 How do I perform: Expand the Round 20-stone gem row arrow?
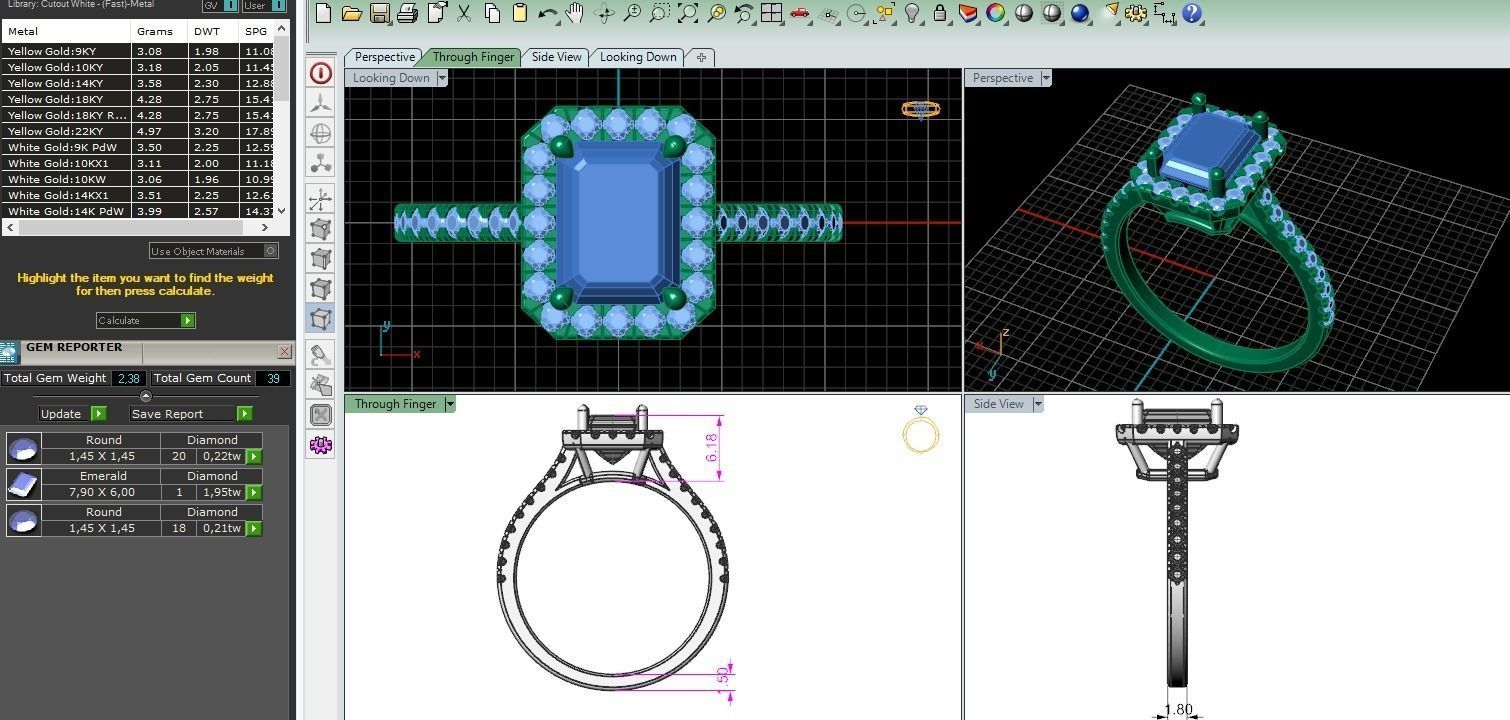pos(254,456)
